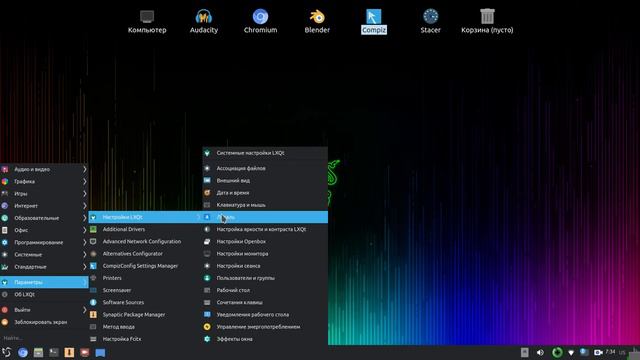Click the green update tray icon
This screenshot has width=640, height=360.
point(557,352)
